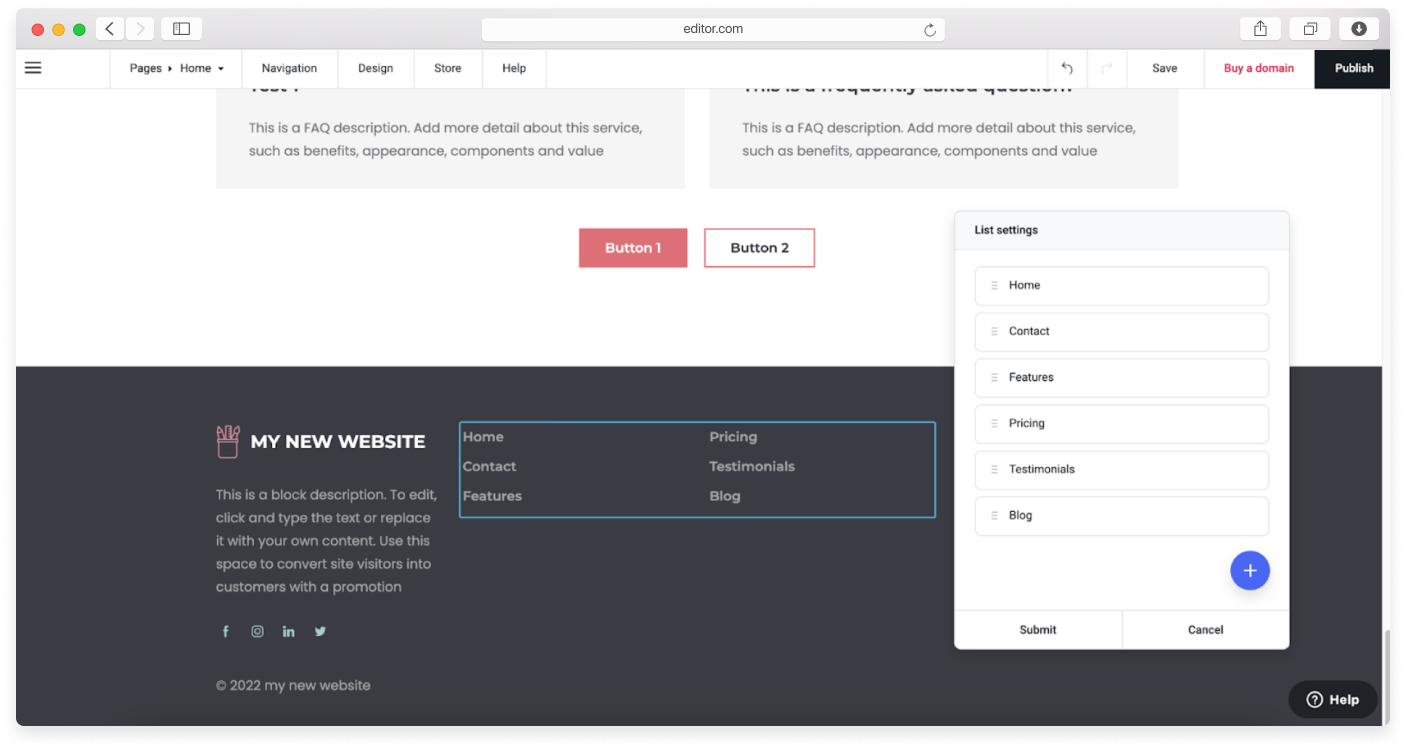This screenshot has width=1406, height=750.
Task: Show Safari tab overview icon
Action: (1310, 29)
